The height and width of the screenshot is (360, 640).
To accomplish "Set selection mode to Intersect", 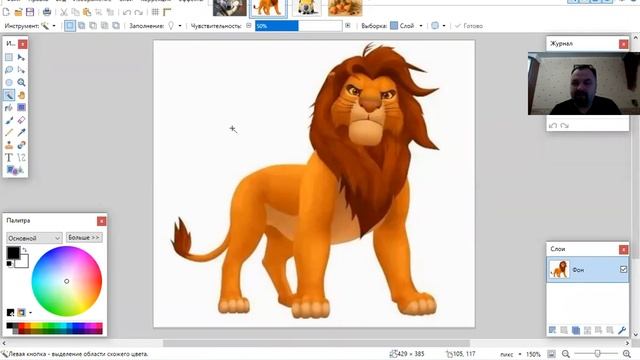I will (104, 26).
